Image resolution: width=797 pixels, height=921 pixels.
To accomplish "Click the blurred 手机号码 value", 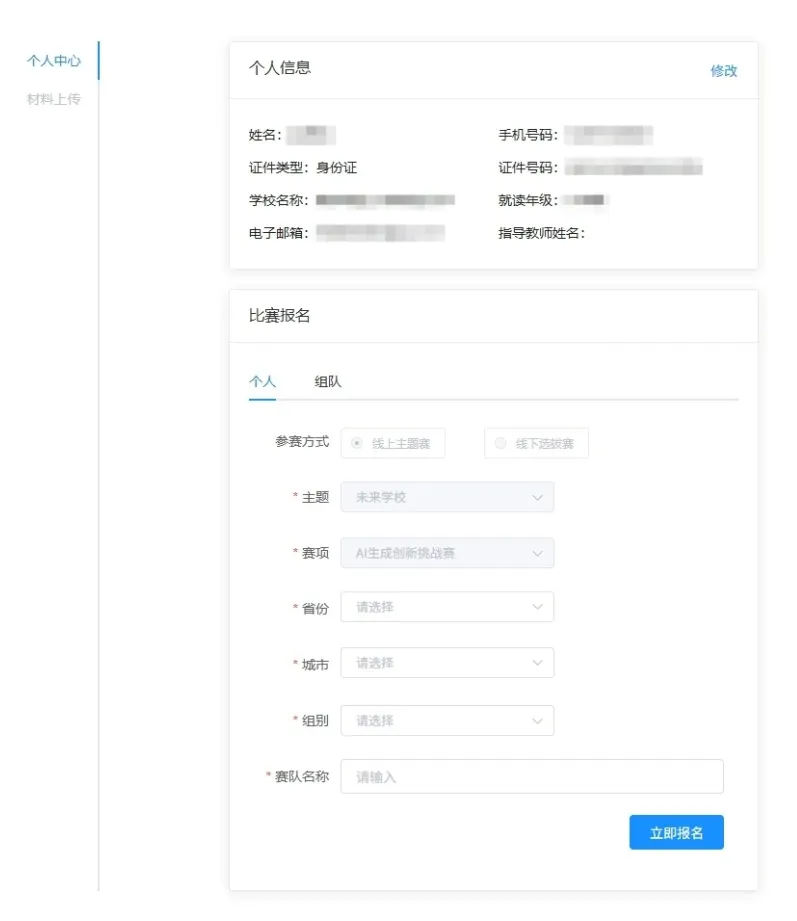I will [608, 135].
